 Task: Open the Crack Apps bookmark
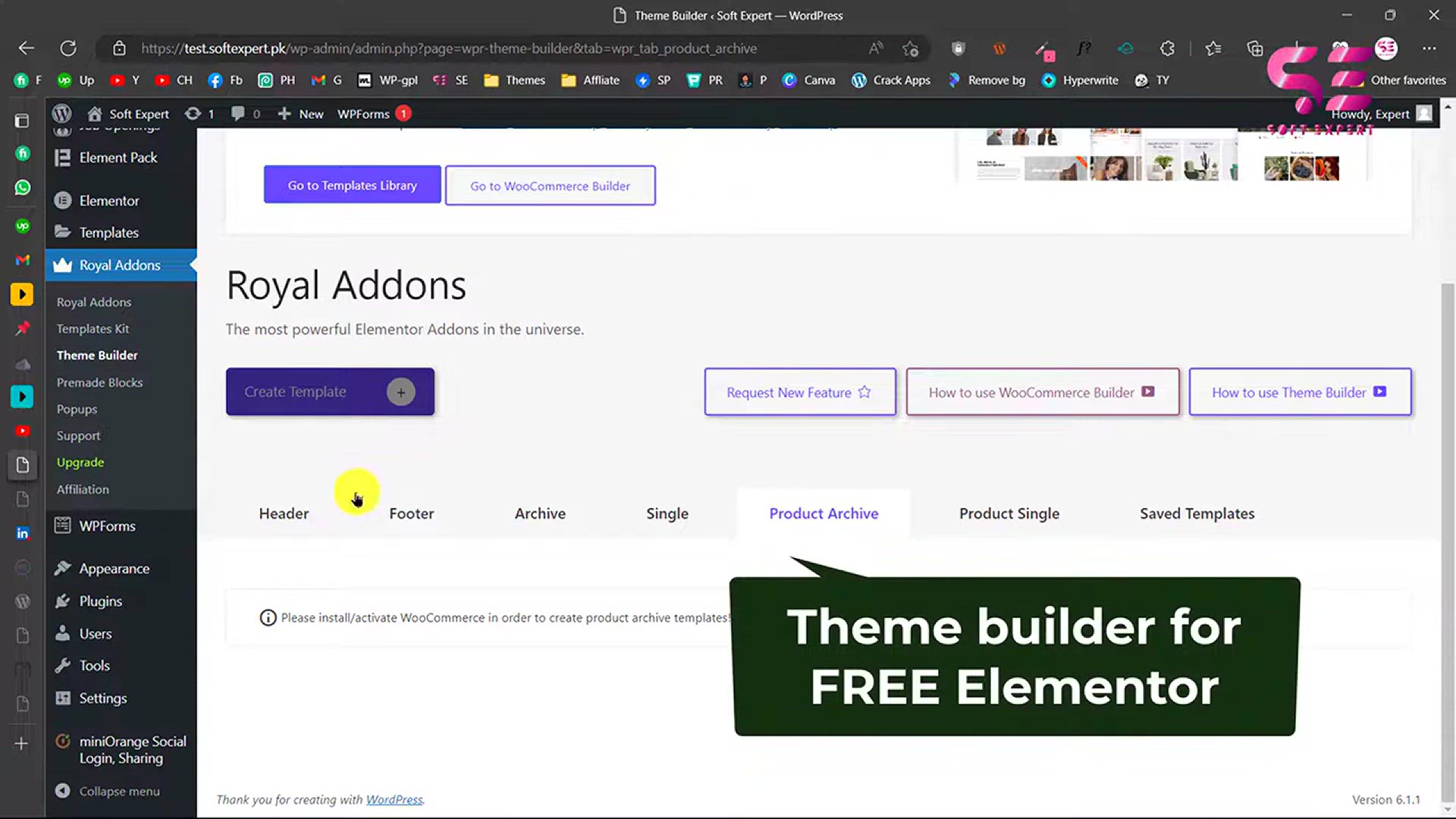(891, 80)
